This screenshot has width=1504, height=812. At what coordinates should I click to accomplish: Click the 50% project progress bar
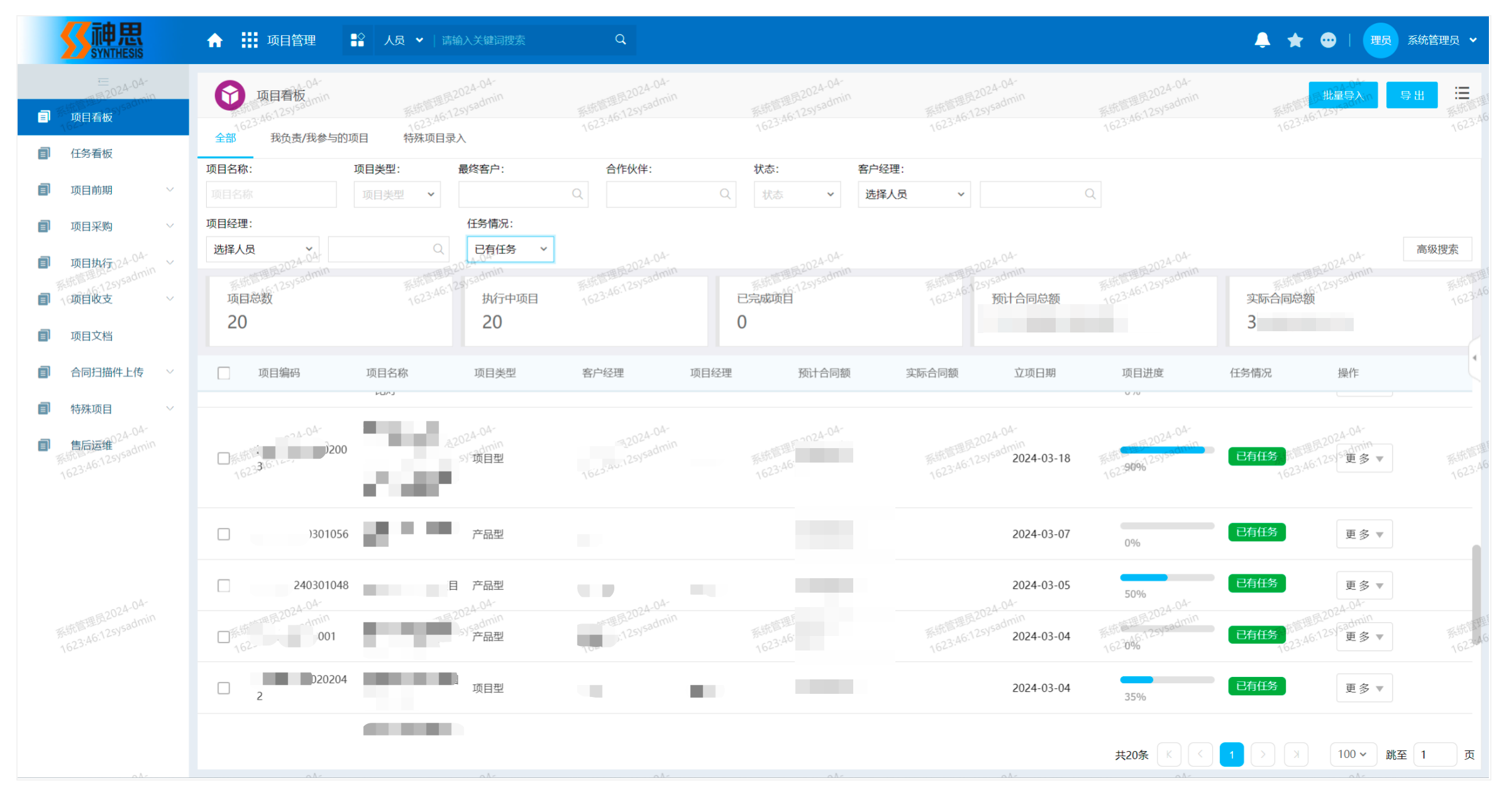pos(1167,578)
